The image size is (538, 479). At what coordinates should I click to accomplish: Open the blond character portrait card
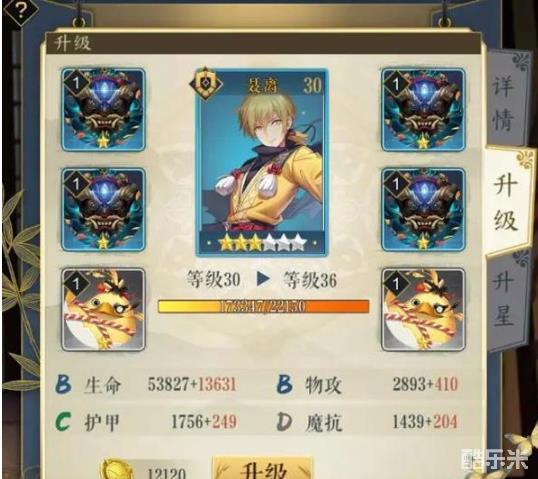(x=262, y=162)
